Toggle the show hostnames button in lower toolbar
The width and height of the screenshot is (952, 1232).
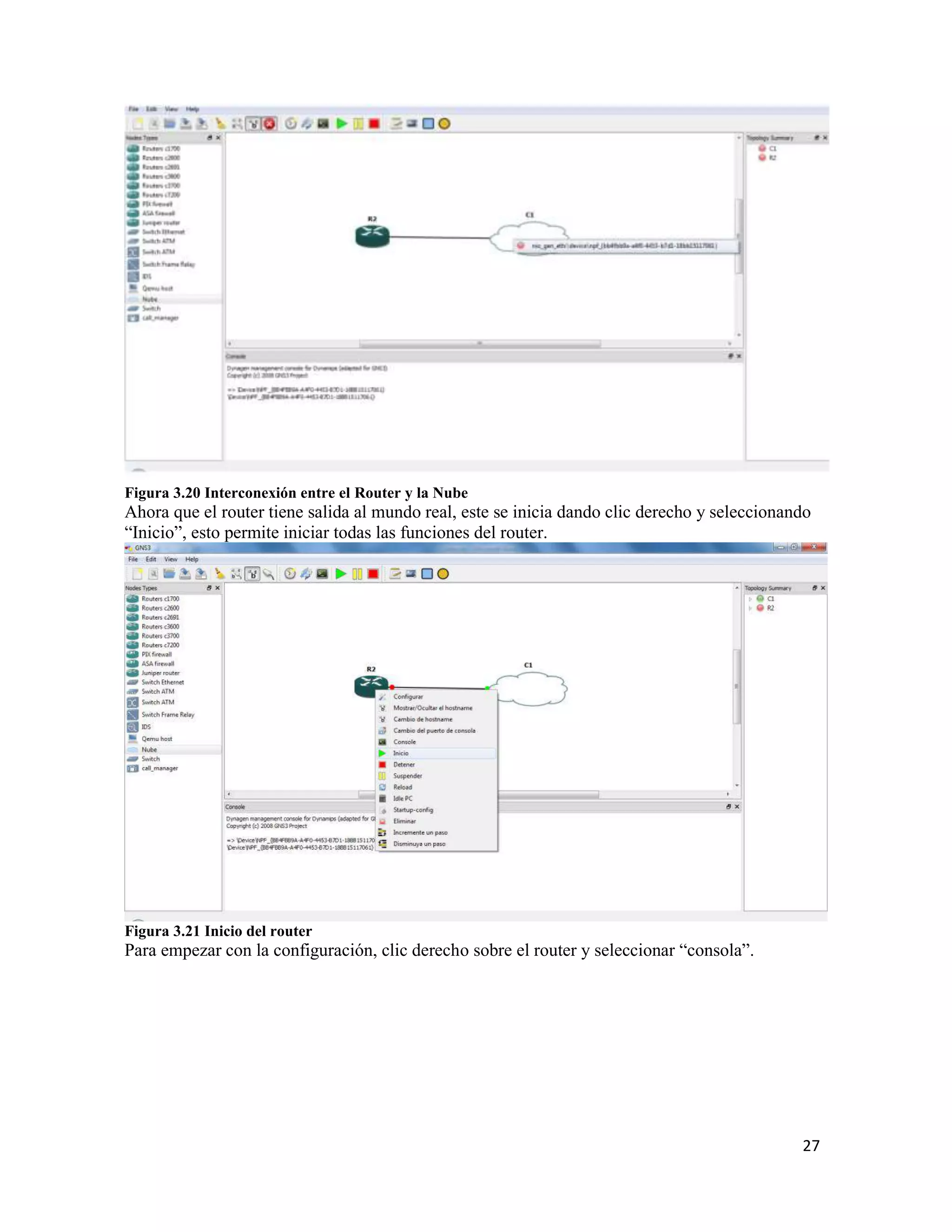click(x=253, y=574)
